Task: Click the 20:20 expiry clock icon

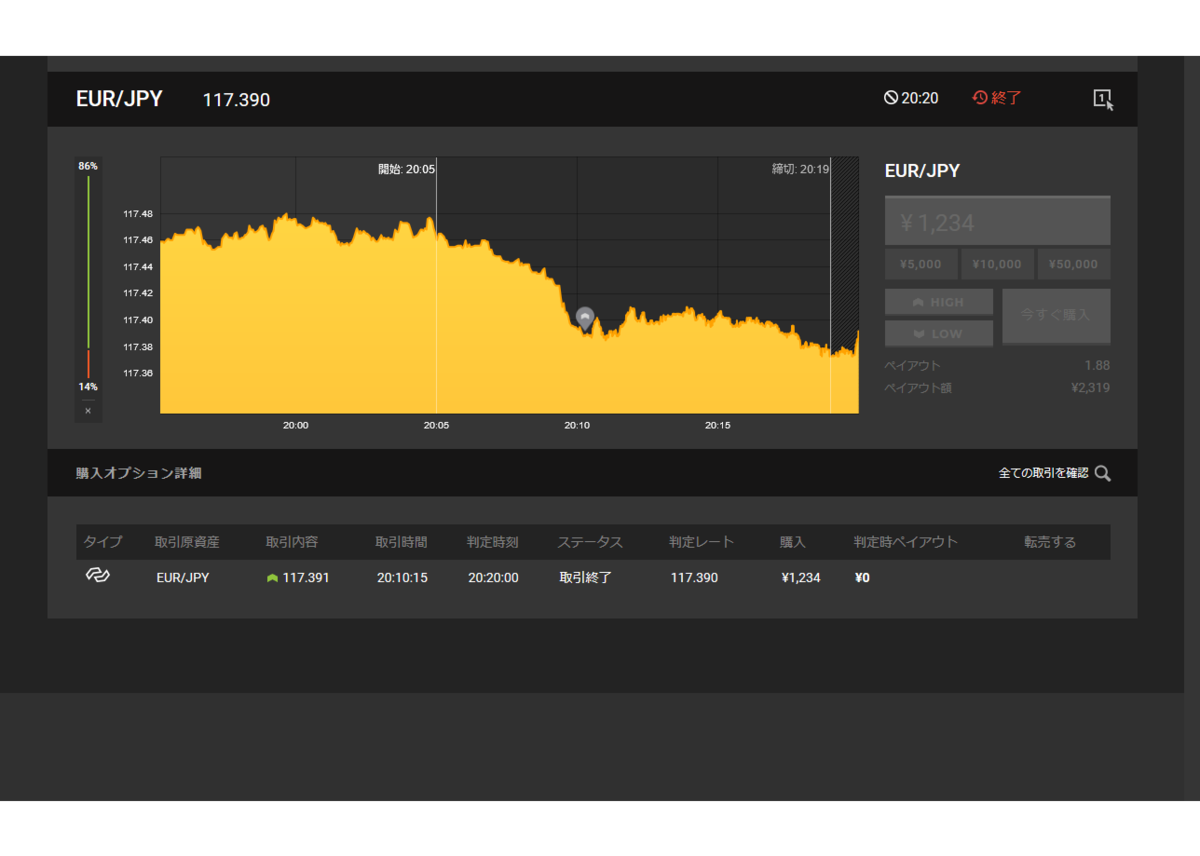Action: (891, 98)
